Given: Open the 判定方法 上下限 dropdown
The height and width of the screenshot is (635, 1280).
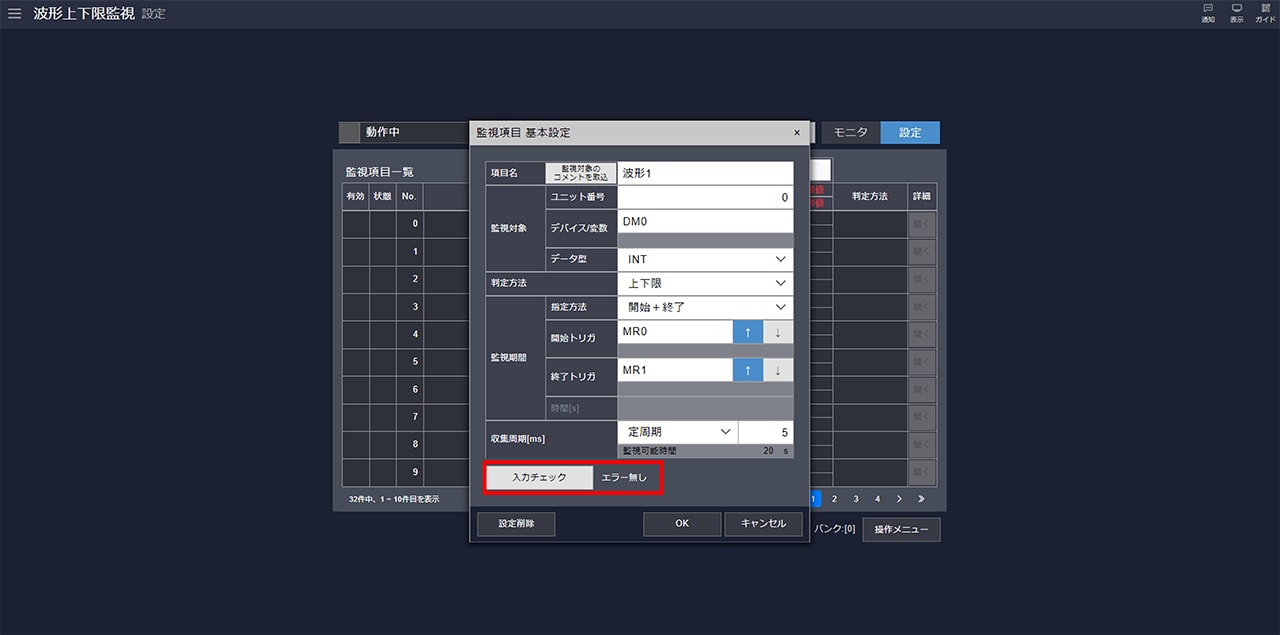Looking at the screenshot, I should pyautogui.click(x=705, y=283).
